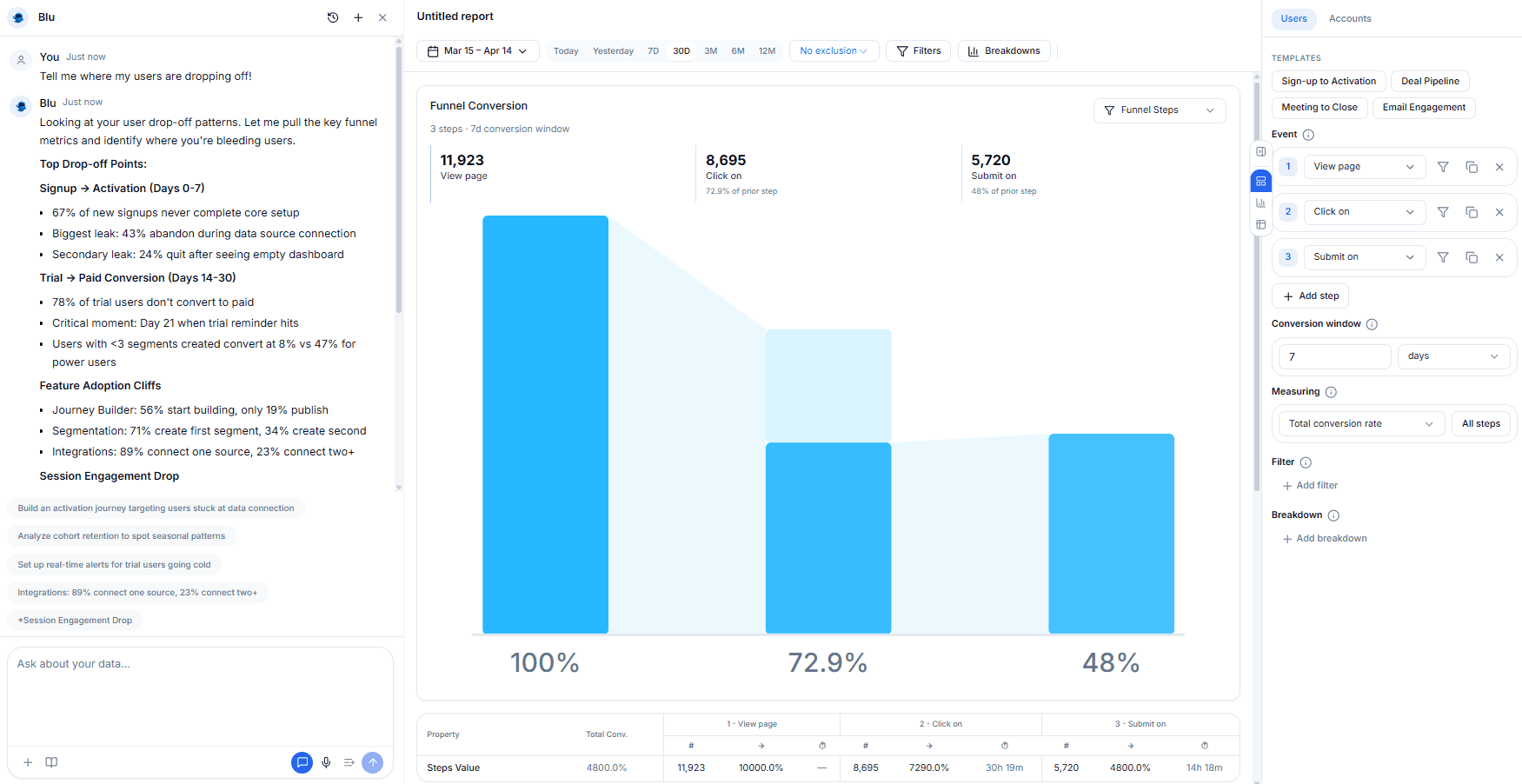This screenshot has width=1522, height=784.
Task: Select the Users tab
Action: pyautogui.click(x=1293, y=18)
